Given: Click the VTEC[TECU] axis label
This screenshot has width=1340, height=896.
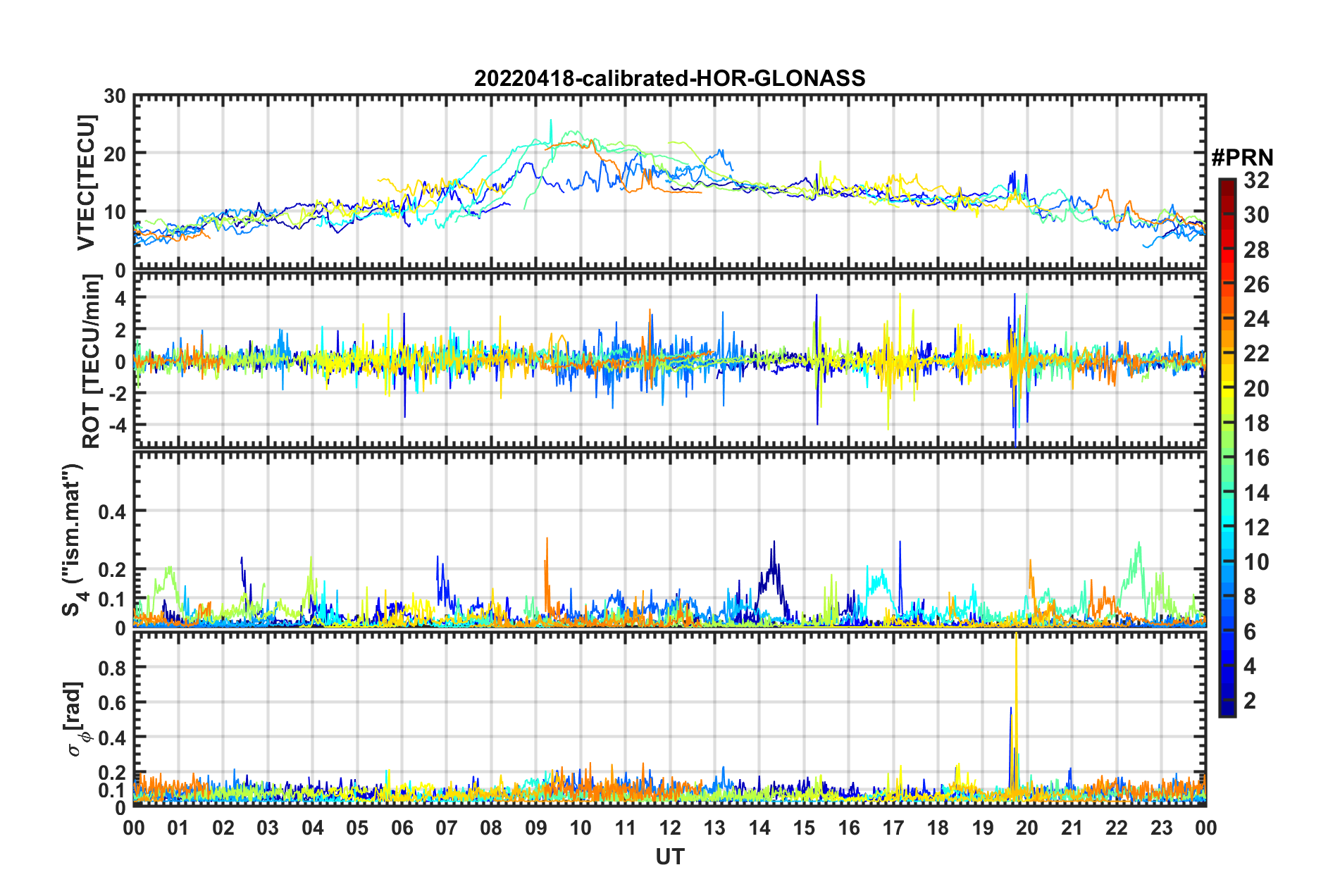Looking at the screenshot, I should point(86,183).
